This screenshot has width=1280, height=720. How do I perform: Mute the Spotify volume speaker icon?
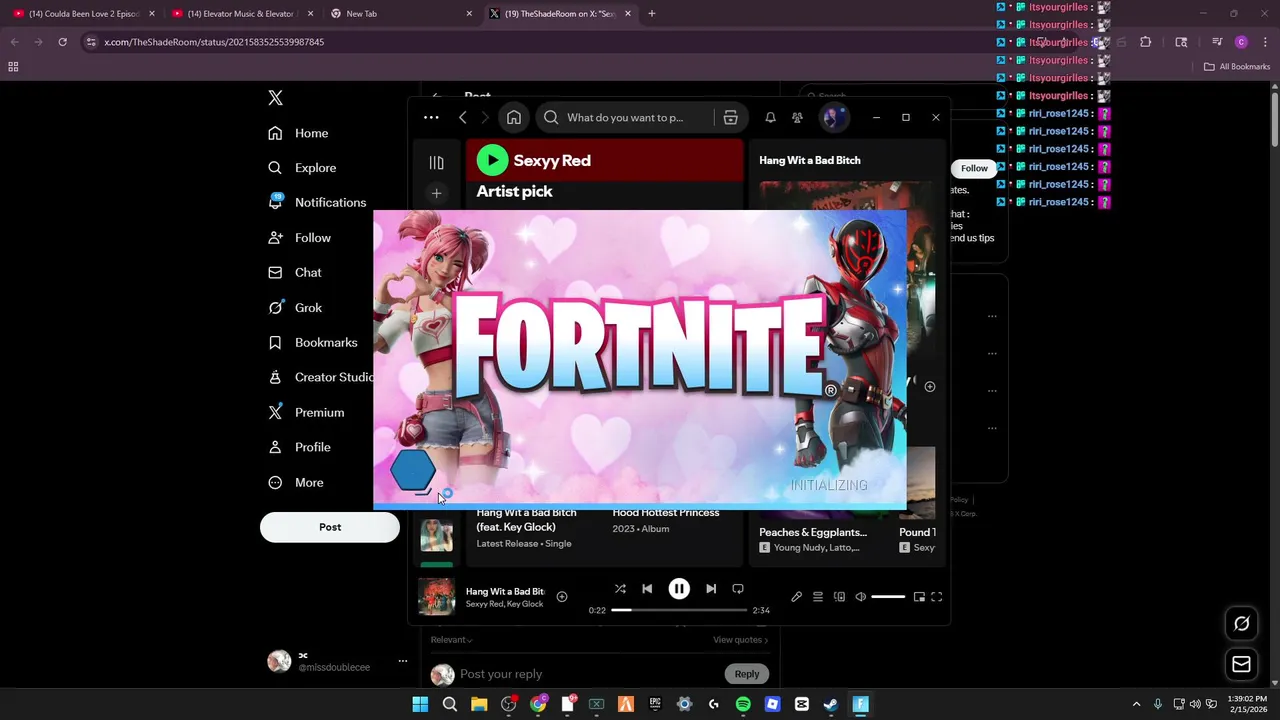860,597
